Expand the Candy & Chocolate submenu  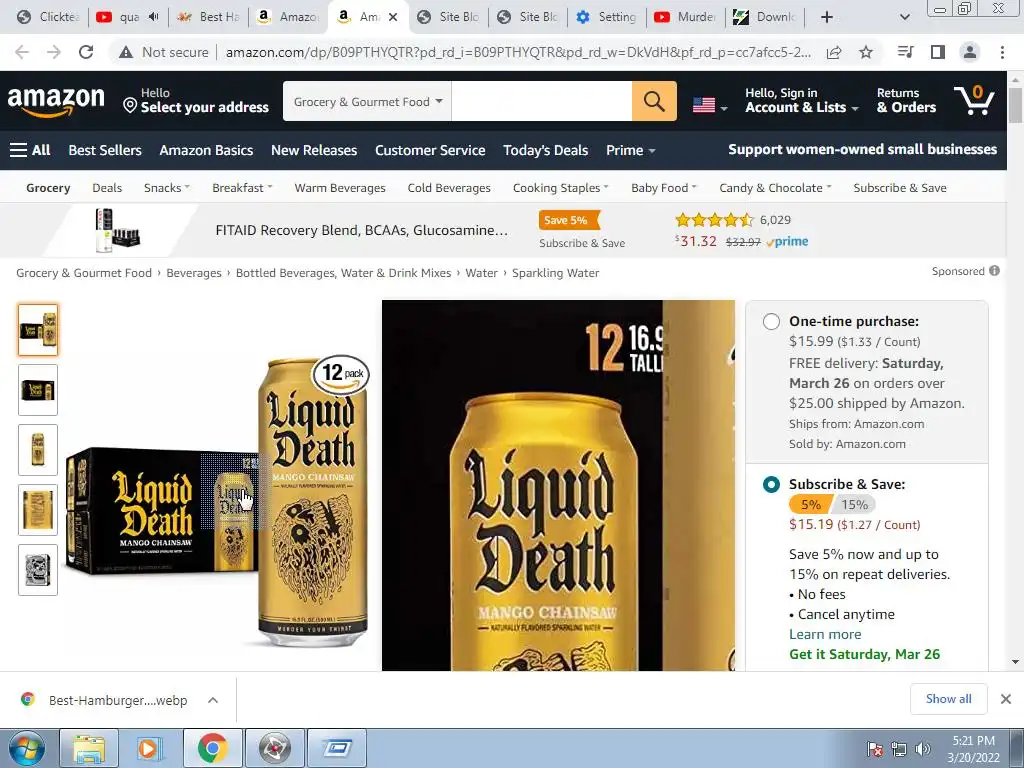(775, 188)
